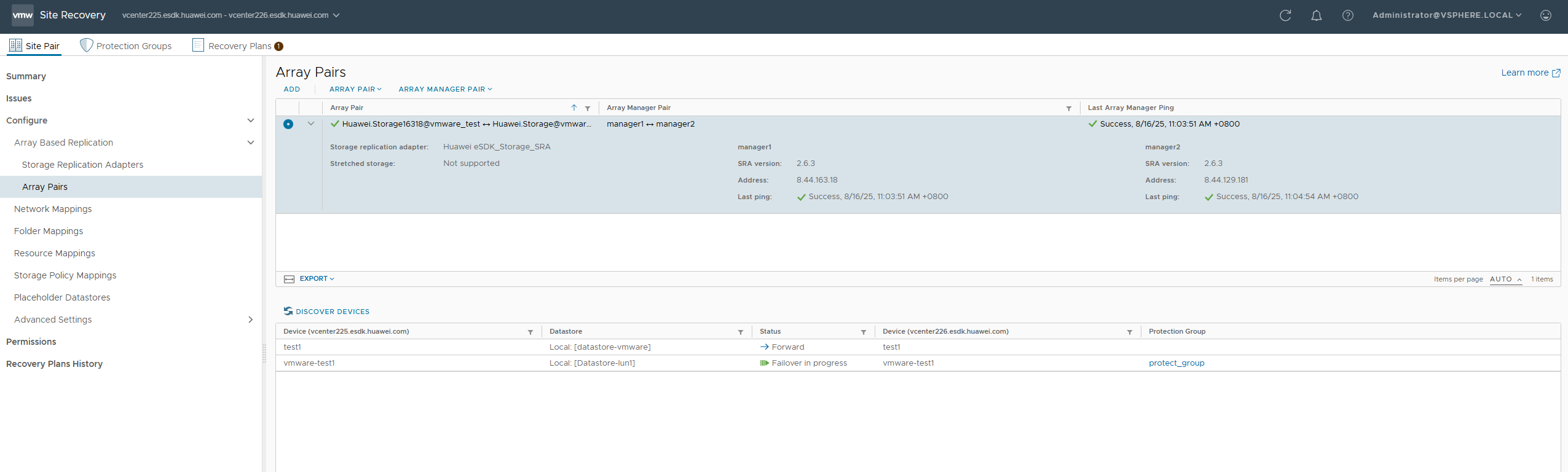The height and width of the screenshot is (472, 1568).
Task: Click the ADD button
Action: click(x=292, y=89)
